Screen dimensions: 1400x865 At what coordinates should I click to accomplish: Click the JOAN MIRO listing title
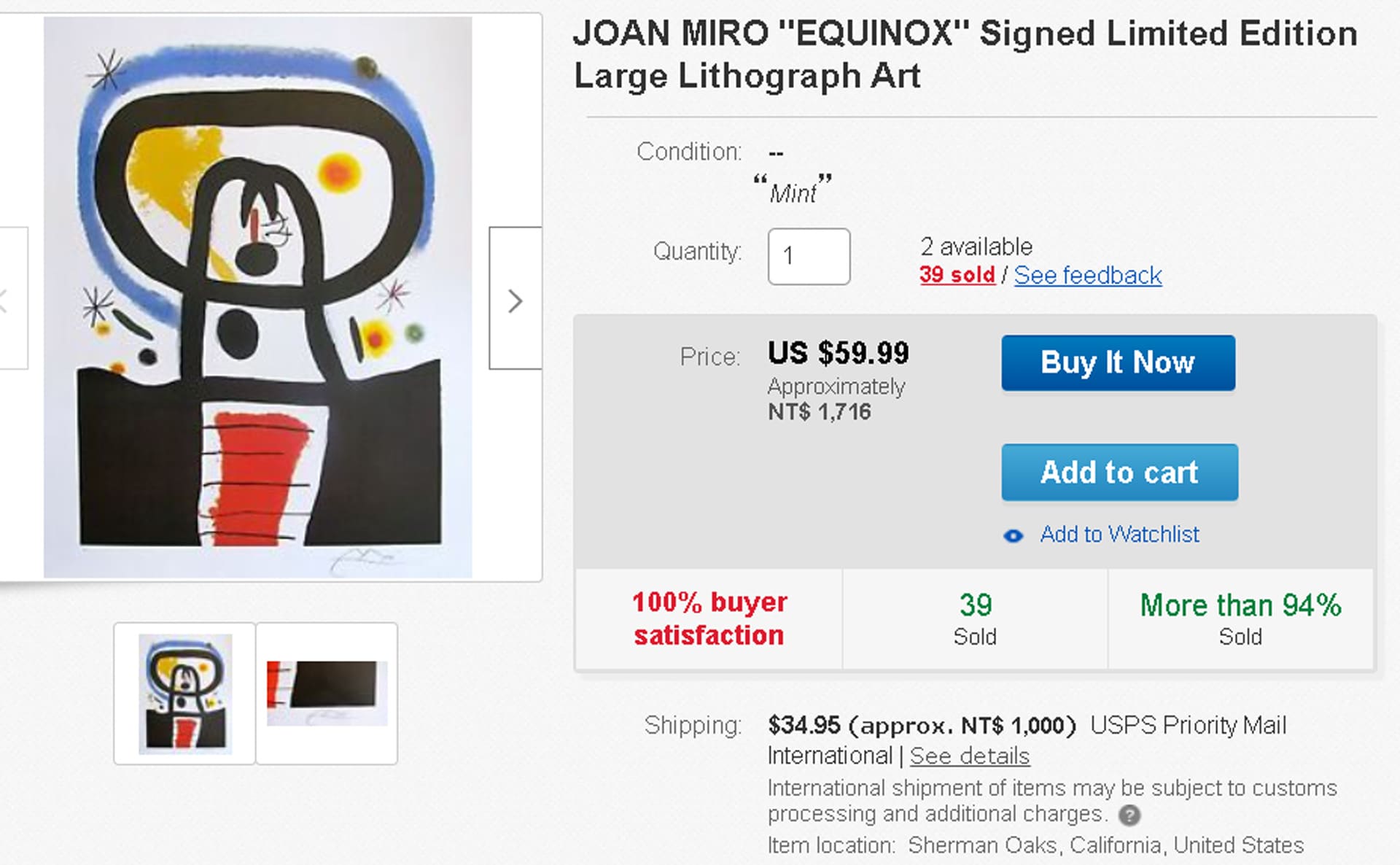point(965,55)
